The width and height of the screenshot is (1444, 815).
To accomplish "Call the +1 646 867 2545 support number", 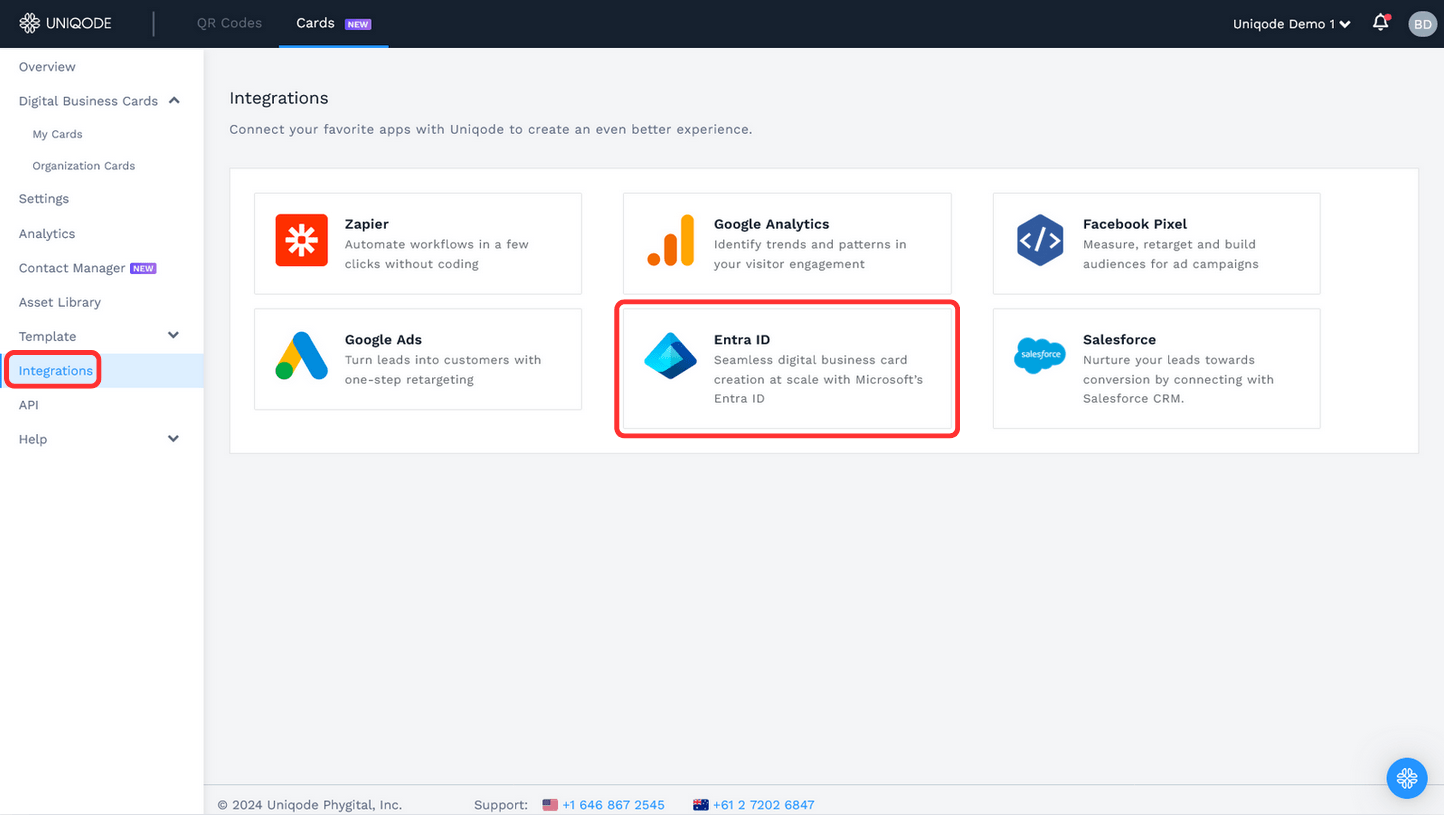I will pos(613,804).
